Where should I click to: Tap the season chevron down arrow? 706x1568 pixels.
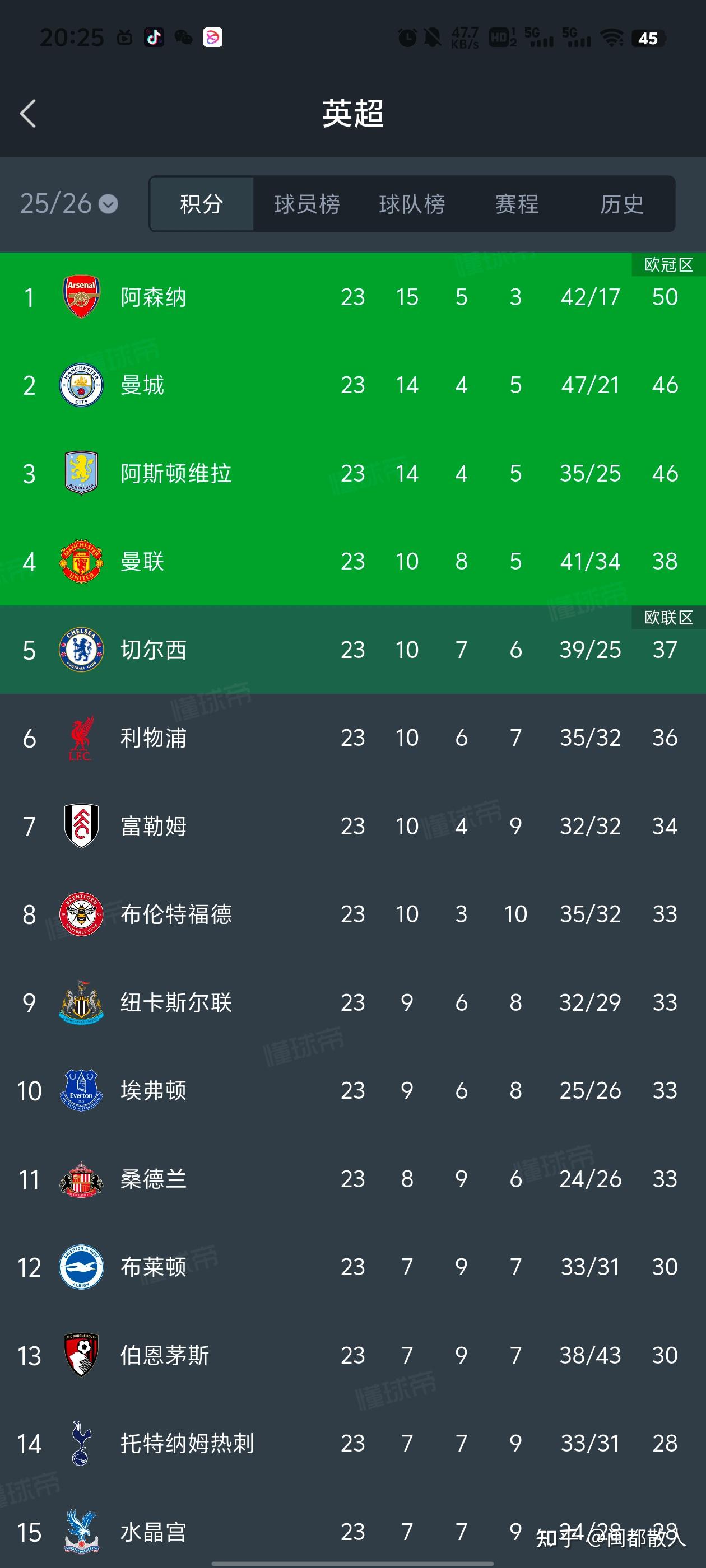pyautogui.click(x=109, y=204)
